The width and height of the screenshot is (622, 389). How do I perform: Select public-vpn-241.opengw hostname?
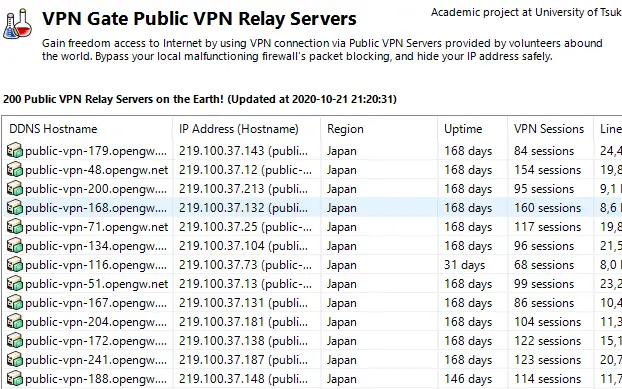point(96,360)
